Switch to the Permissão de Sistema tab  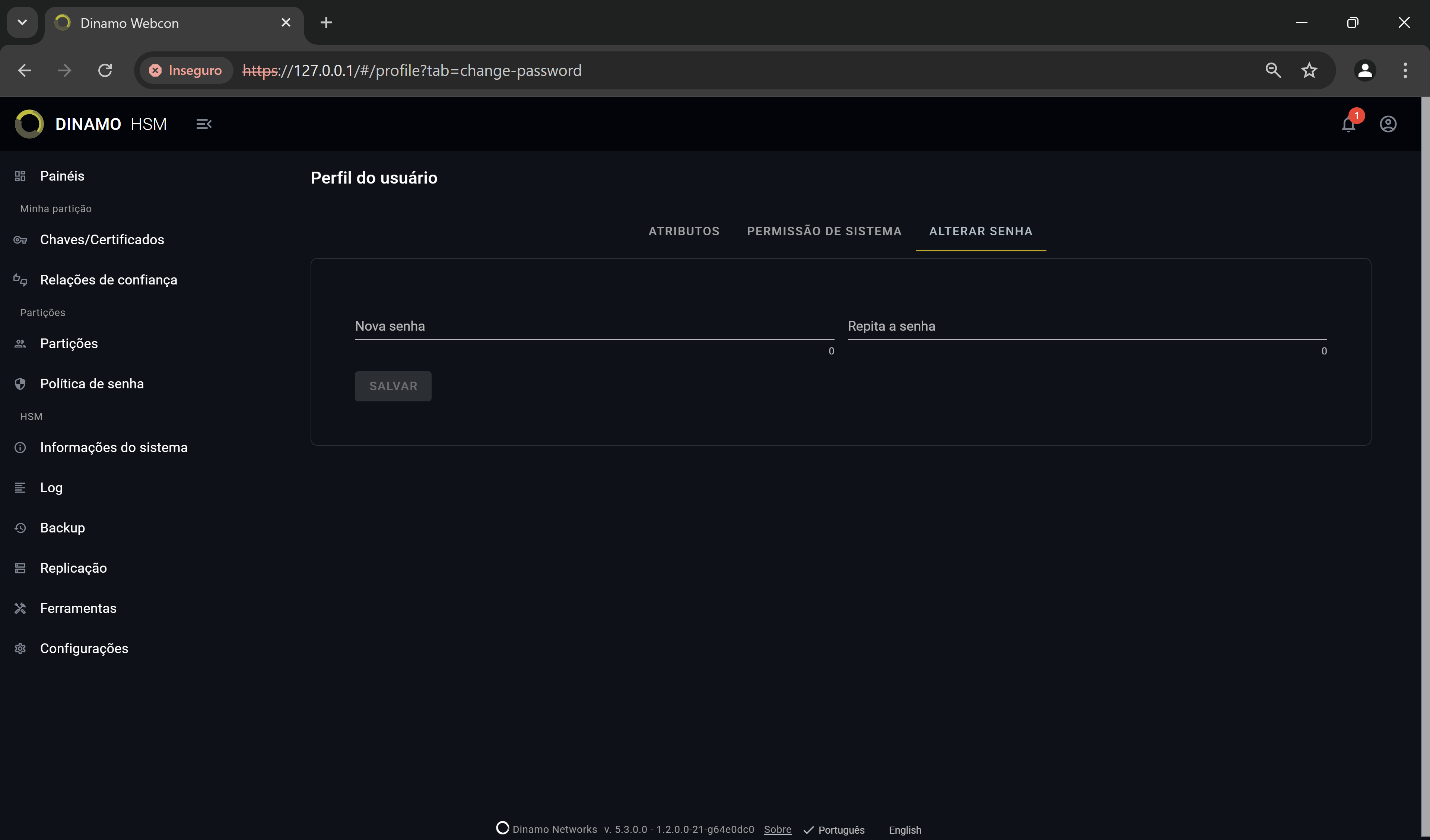(824, 231)
